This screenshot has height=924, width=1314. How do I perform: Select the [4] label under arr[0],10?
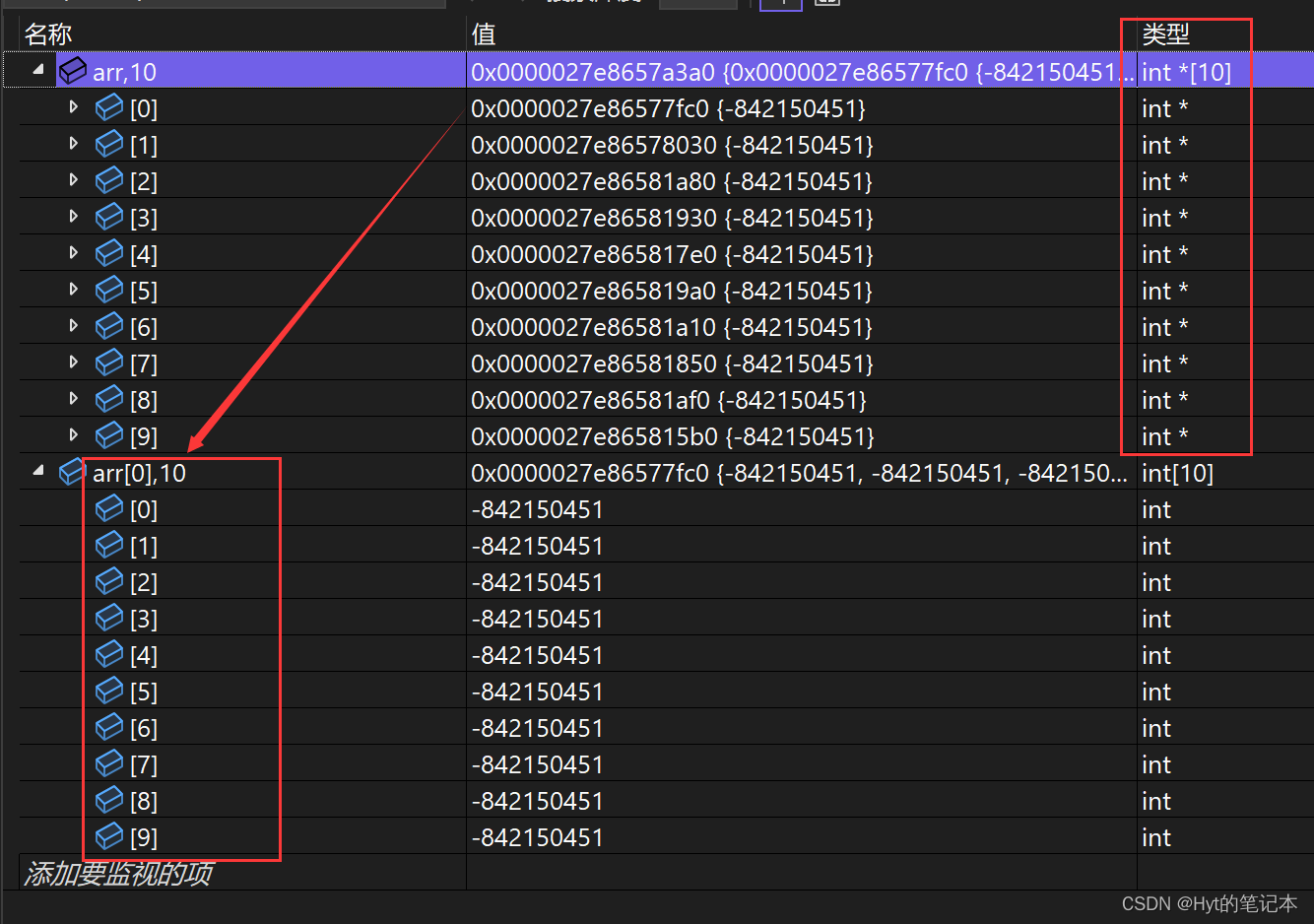(144, 655)
